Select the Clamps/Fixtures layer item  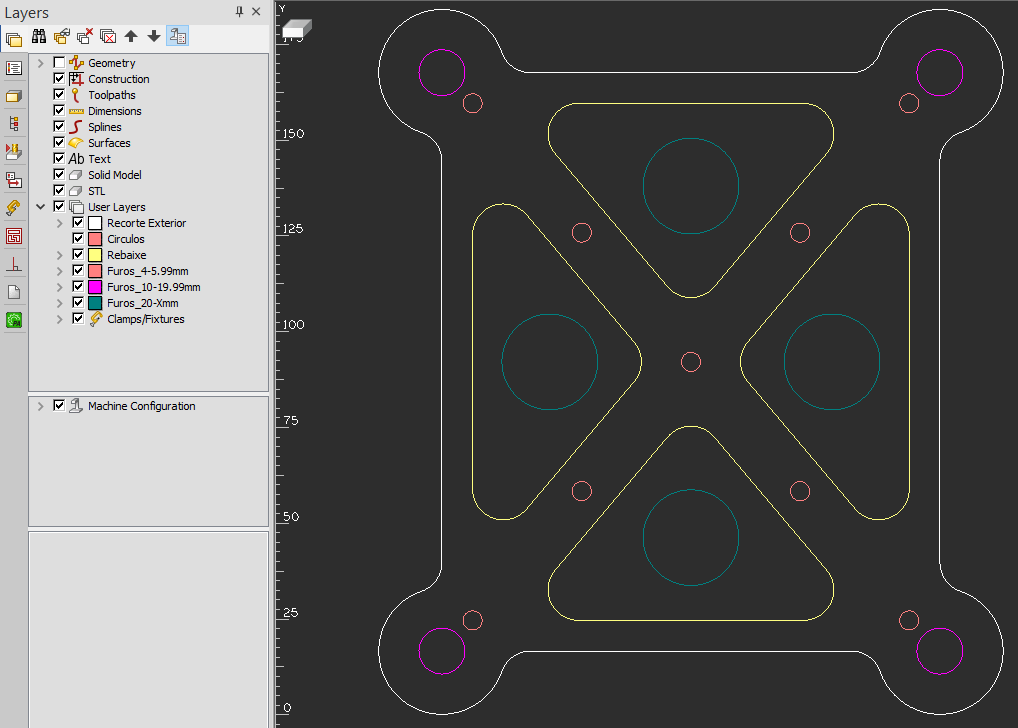[145, 319]
